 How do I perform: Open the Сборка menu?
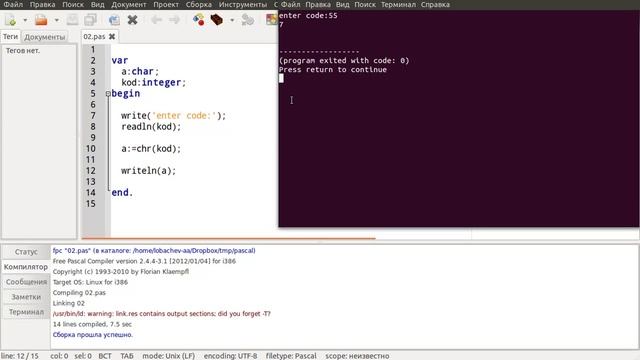coord(199,4)
